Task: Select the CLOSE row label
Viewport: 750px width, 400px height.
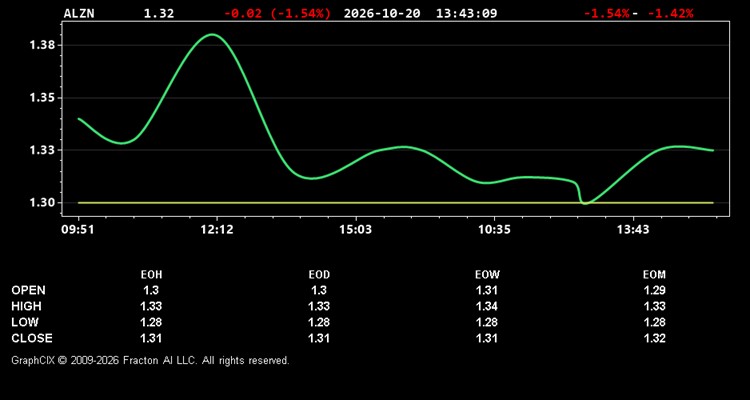Action: (32, 338)
